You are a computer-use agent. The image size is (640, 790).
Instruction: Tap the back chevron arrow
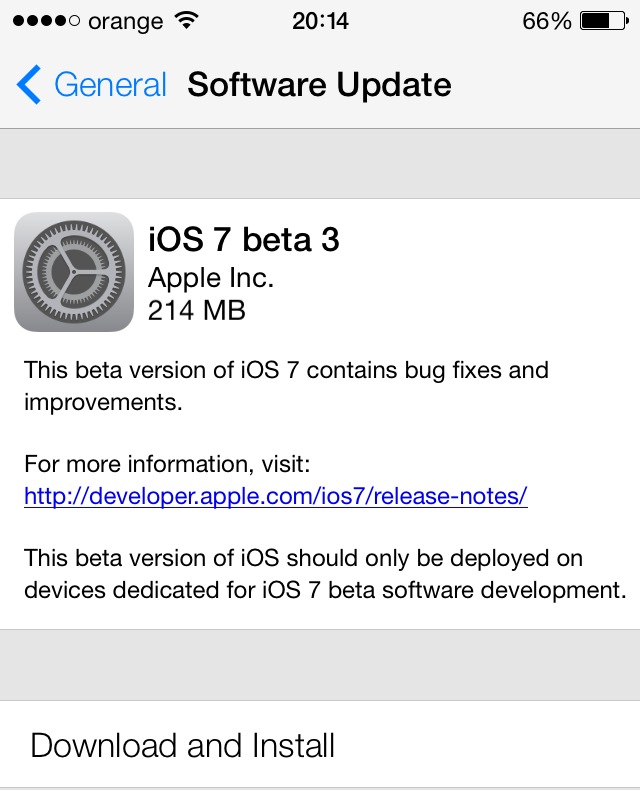click(29, 85)
